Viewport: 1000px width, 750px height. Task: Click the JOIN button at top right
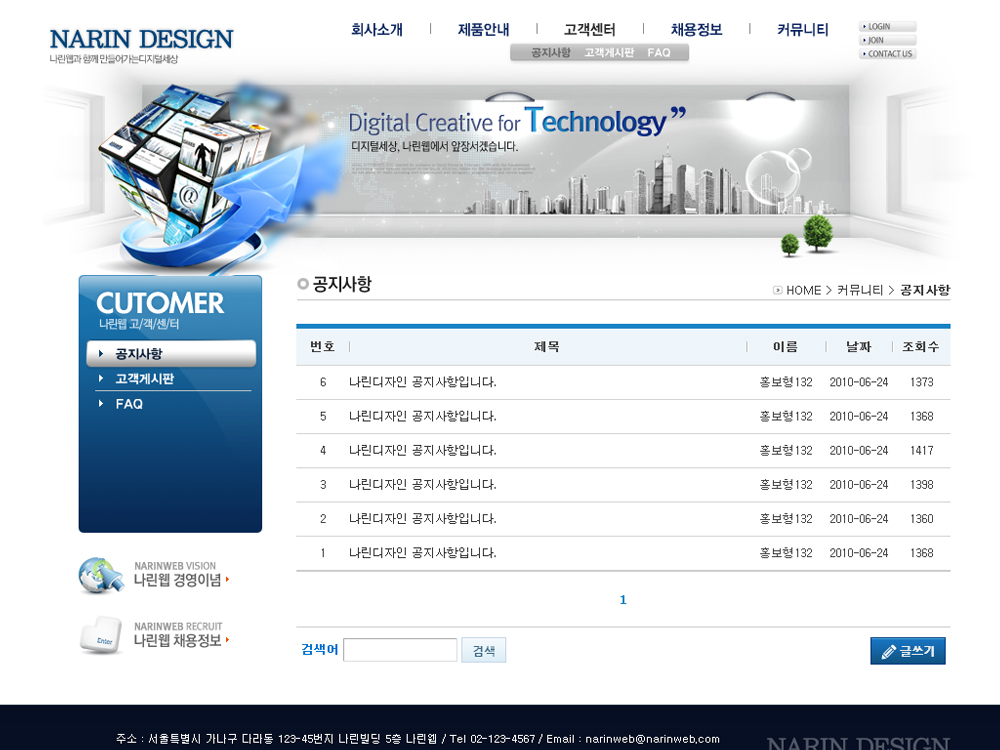coord(887,40)
